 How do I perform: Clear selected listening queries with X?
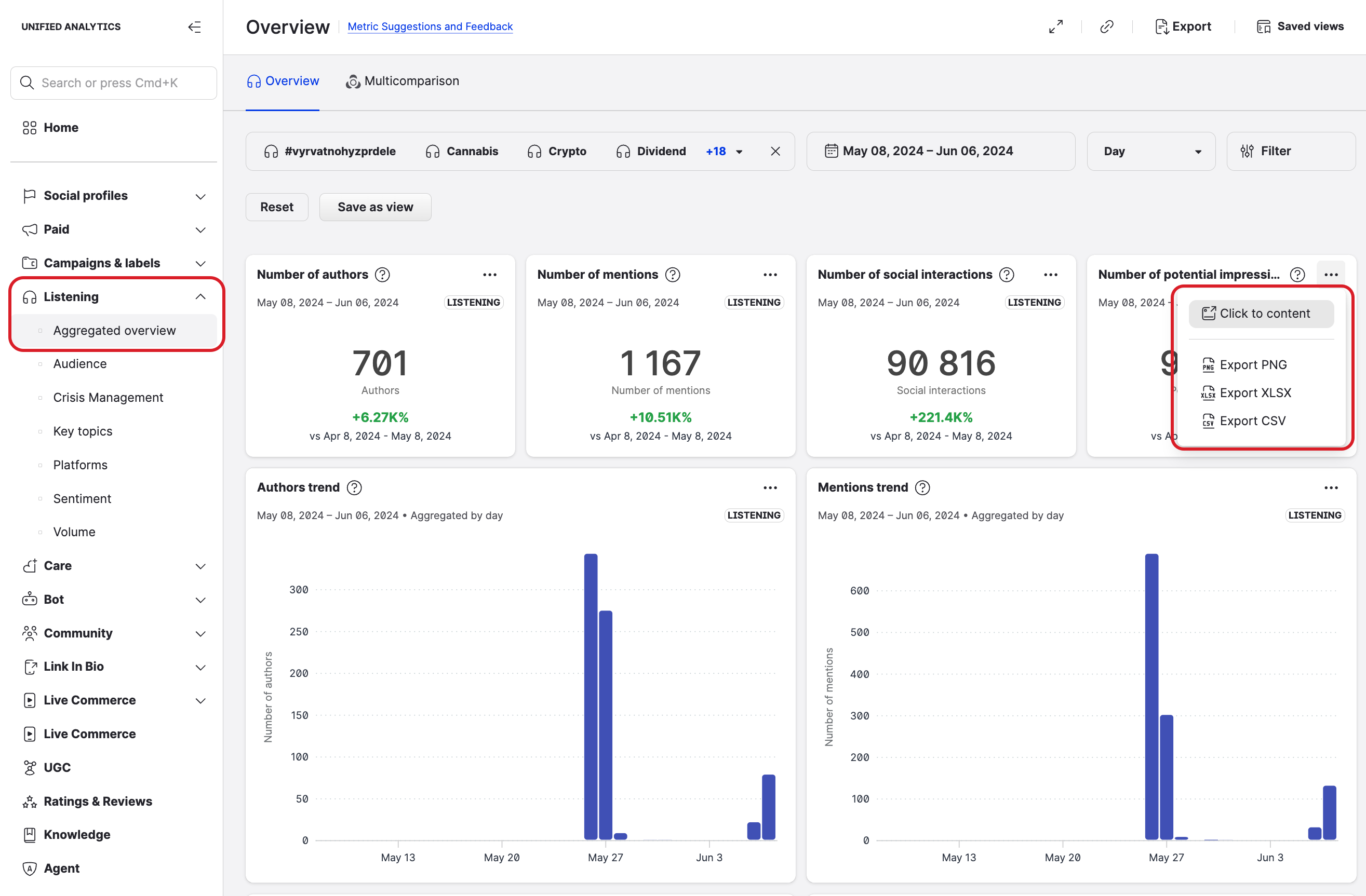(775, 152)
